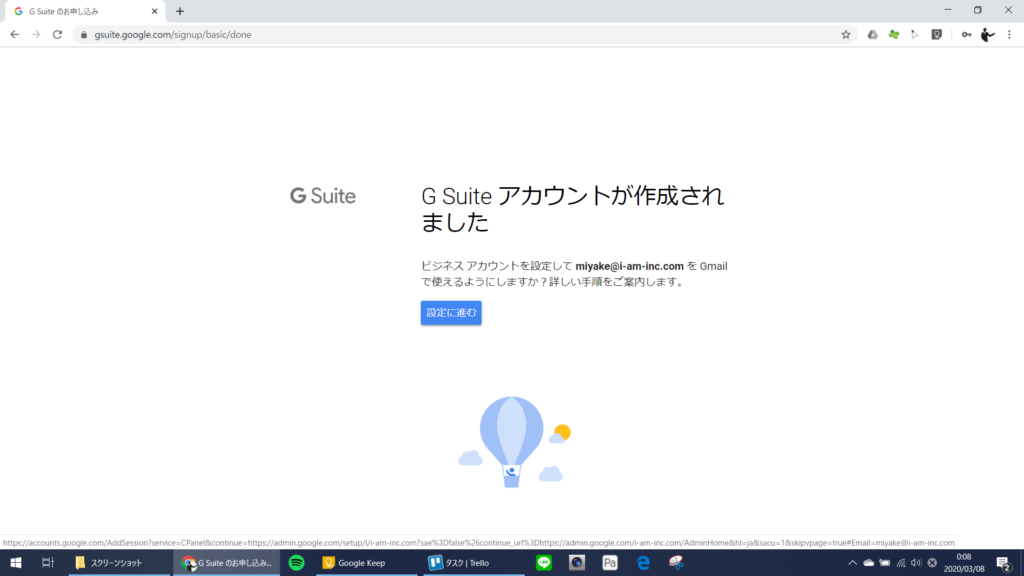This screenshot has width=1024, height=576.
Task: Show hidden system tray icons
Action: [852, 563]
